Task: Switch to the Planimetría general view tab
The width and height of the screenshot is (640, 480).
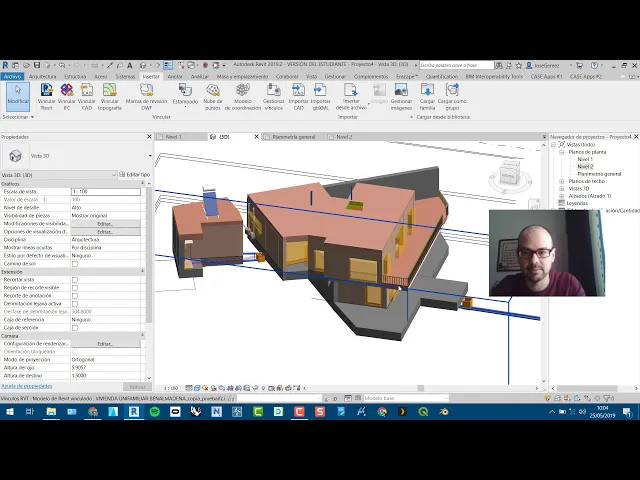Action: pos(293,137)
